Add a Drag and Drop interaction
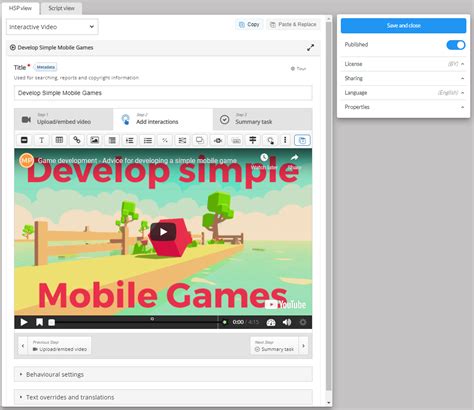 pyautogui.click(x=200, y=140)
